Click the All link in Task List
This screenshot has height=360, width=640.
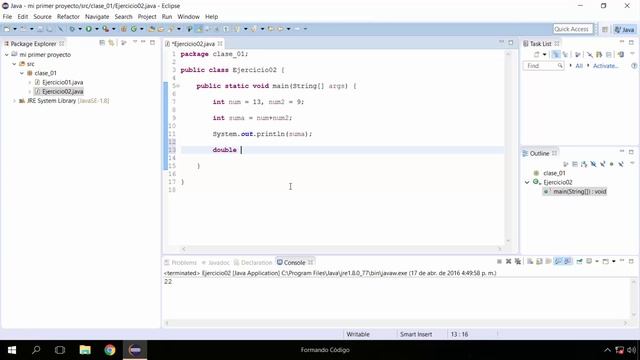pyautogui.click(x=579, y=66)
